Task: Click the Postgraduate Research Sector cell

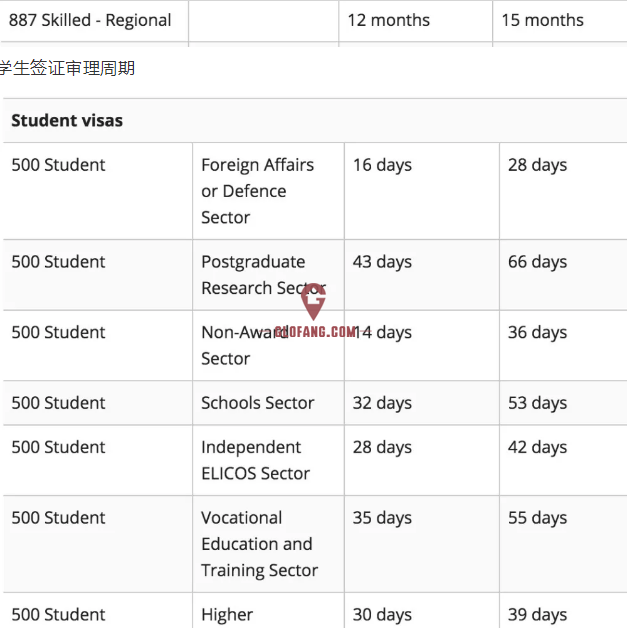Action: pyautogui.click(x=268, y=275)
